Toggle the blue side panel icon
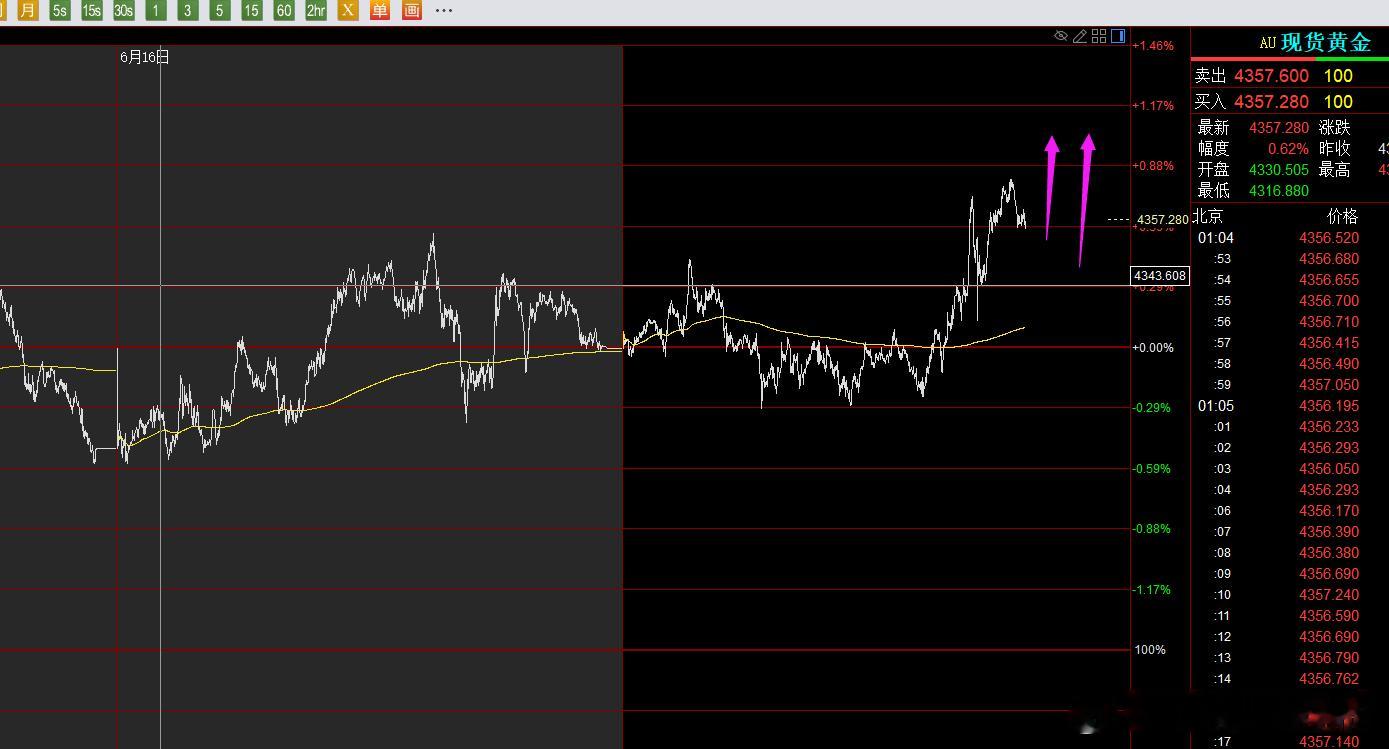 pyautogui.click(x=1118, y=36)
